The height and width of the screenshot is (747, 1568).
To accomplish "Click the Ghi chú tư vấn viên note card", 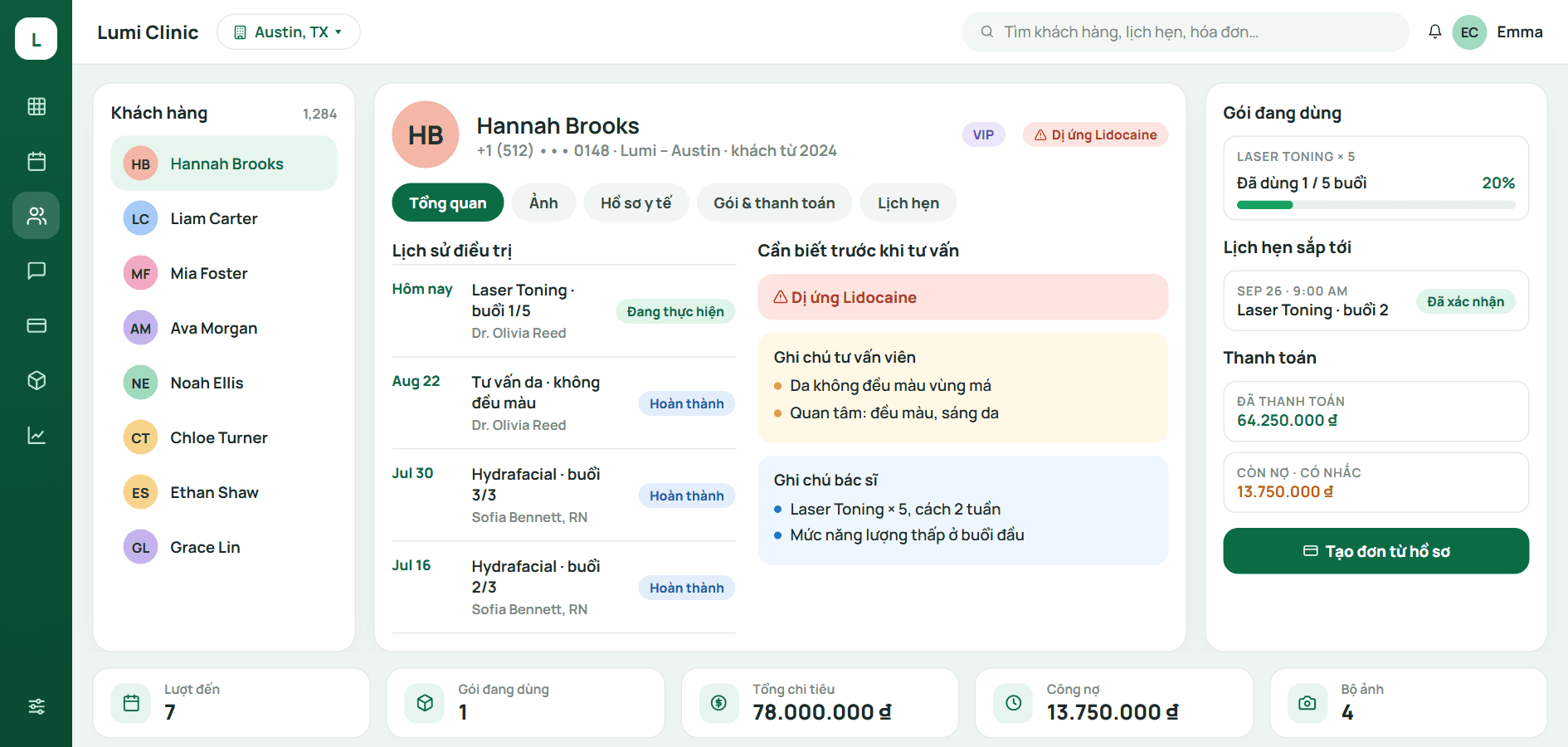I will click(962, 388).
